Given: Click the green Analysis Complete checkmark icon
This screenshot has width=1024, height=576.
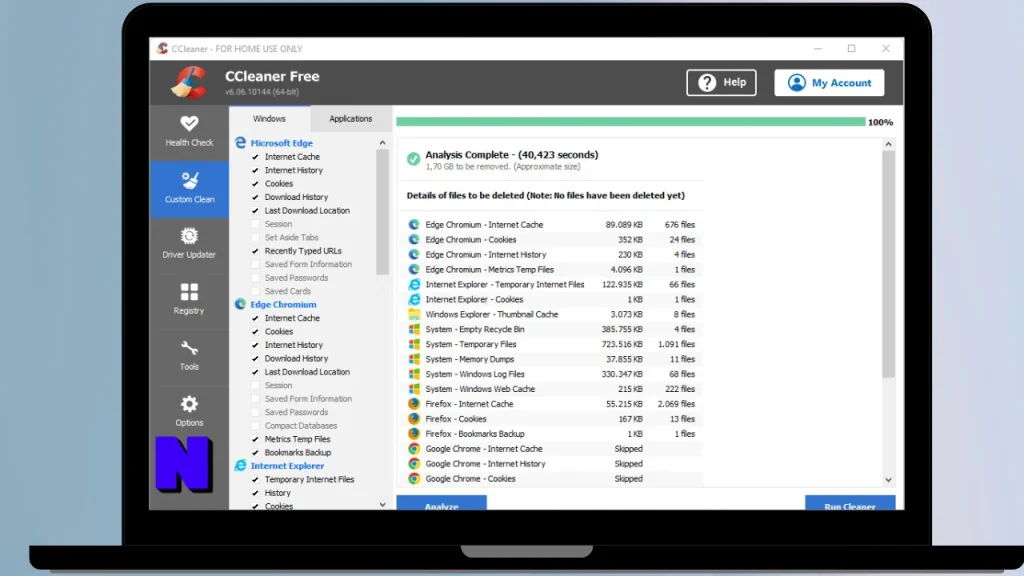Looking at the screenshot, I should (x=413, y=159).
